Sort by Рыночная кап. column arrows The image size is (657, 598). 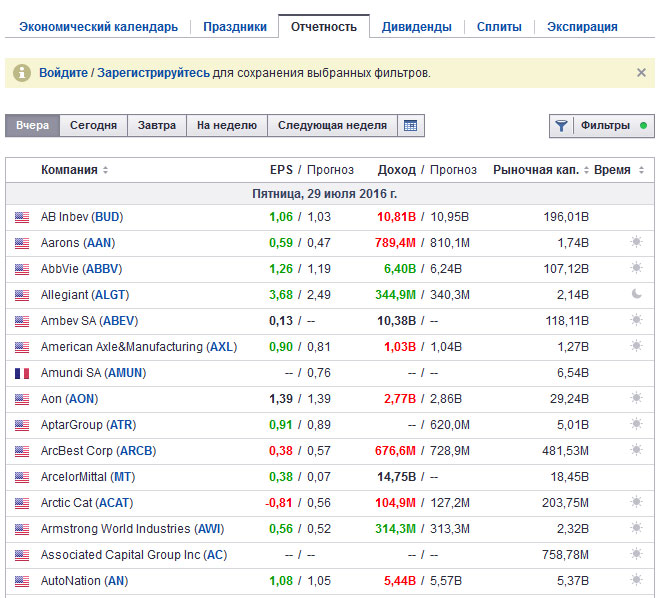coord(586,170)
